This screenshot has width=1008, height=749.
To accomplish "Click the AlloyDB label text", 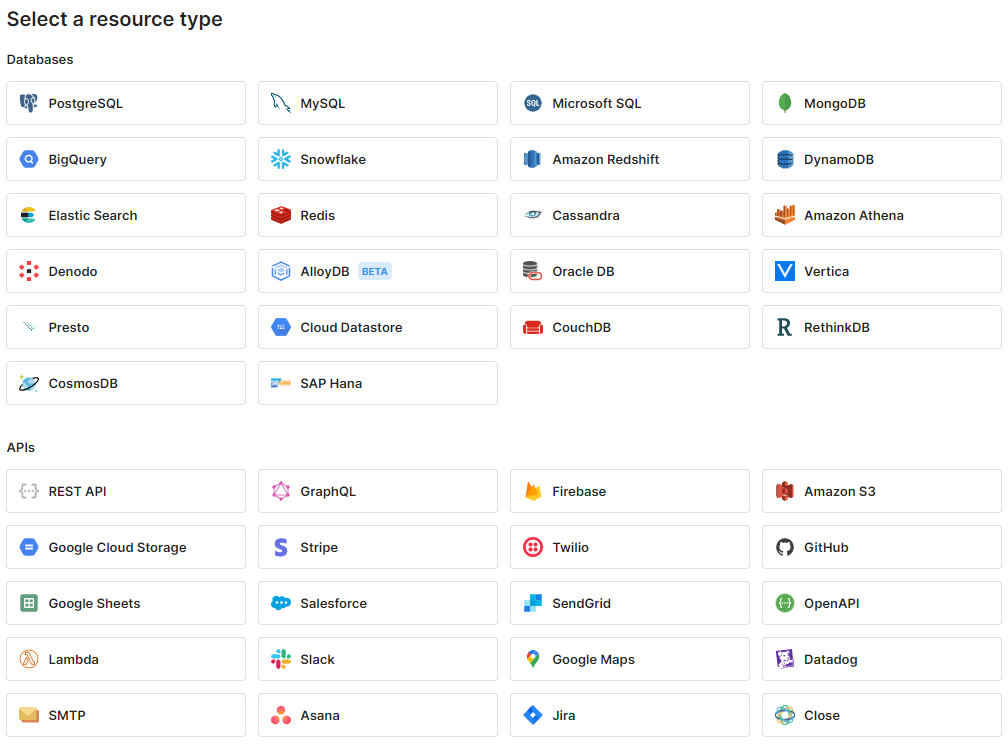I will (x=325, y=271).
